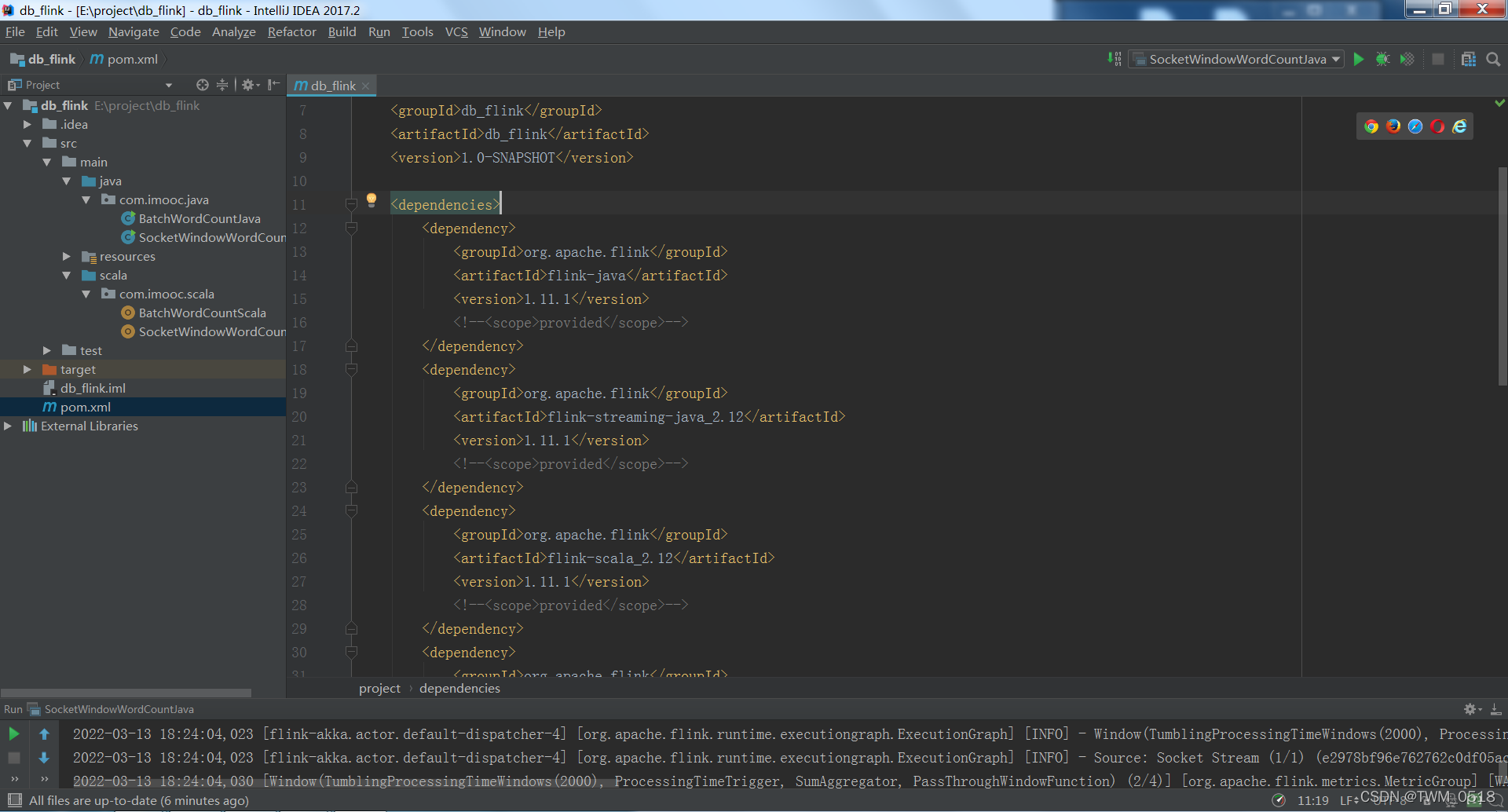Click the Make Project build icon

(1115, 59)
